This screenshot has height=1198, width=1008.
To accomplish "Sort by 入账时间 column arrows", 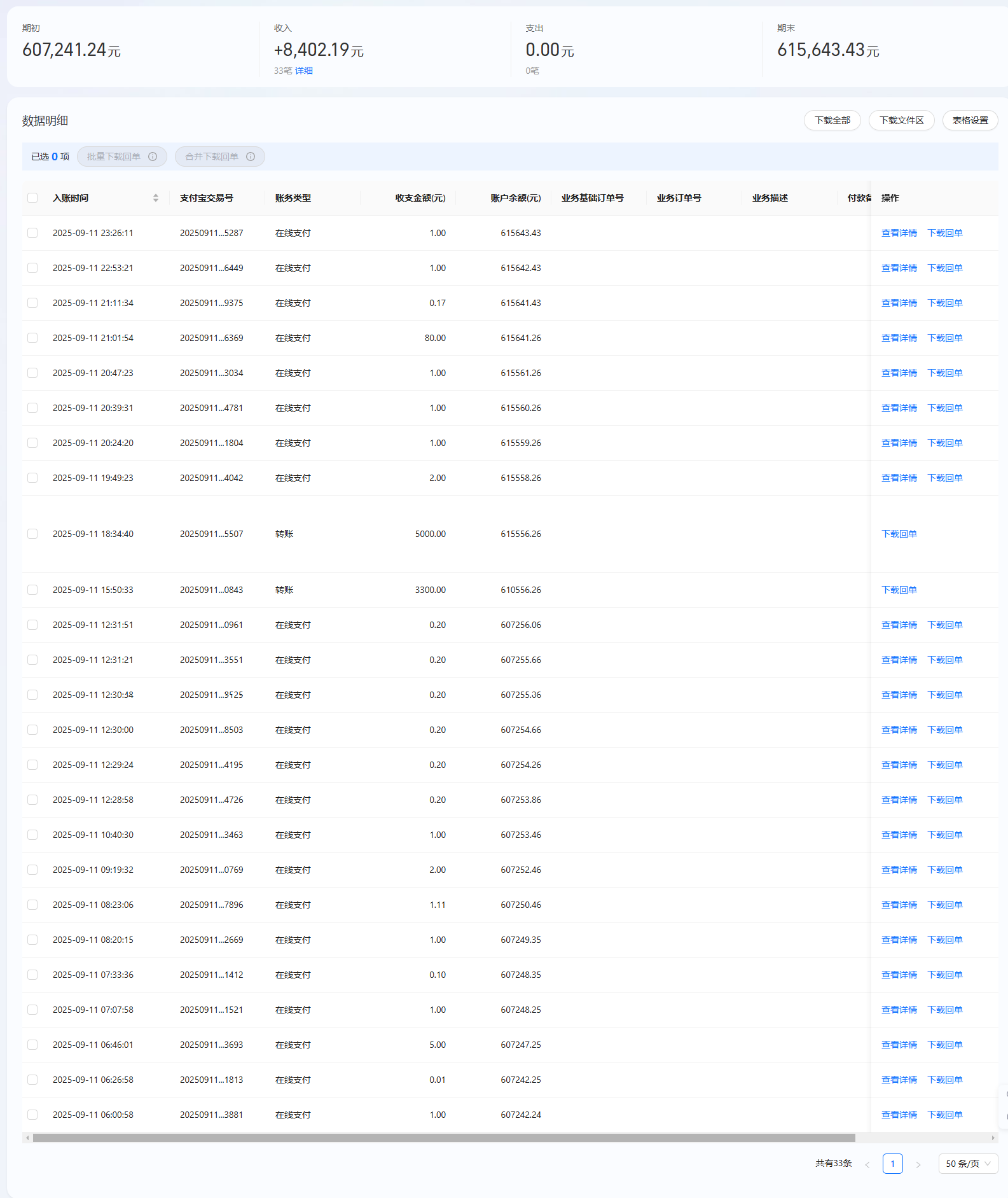I will pos(156,198).
